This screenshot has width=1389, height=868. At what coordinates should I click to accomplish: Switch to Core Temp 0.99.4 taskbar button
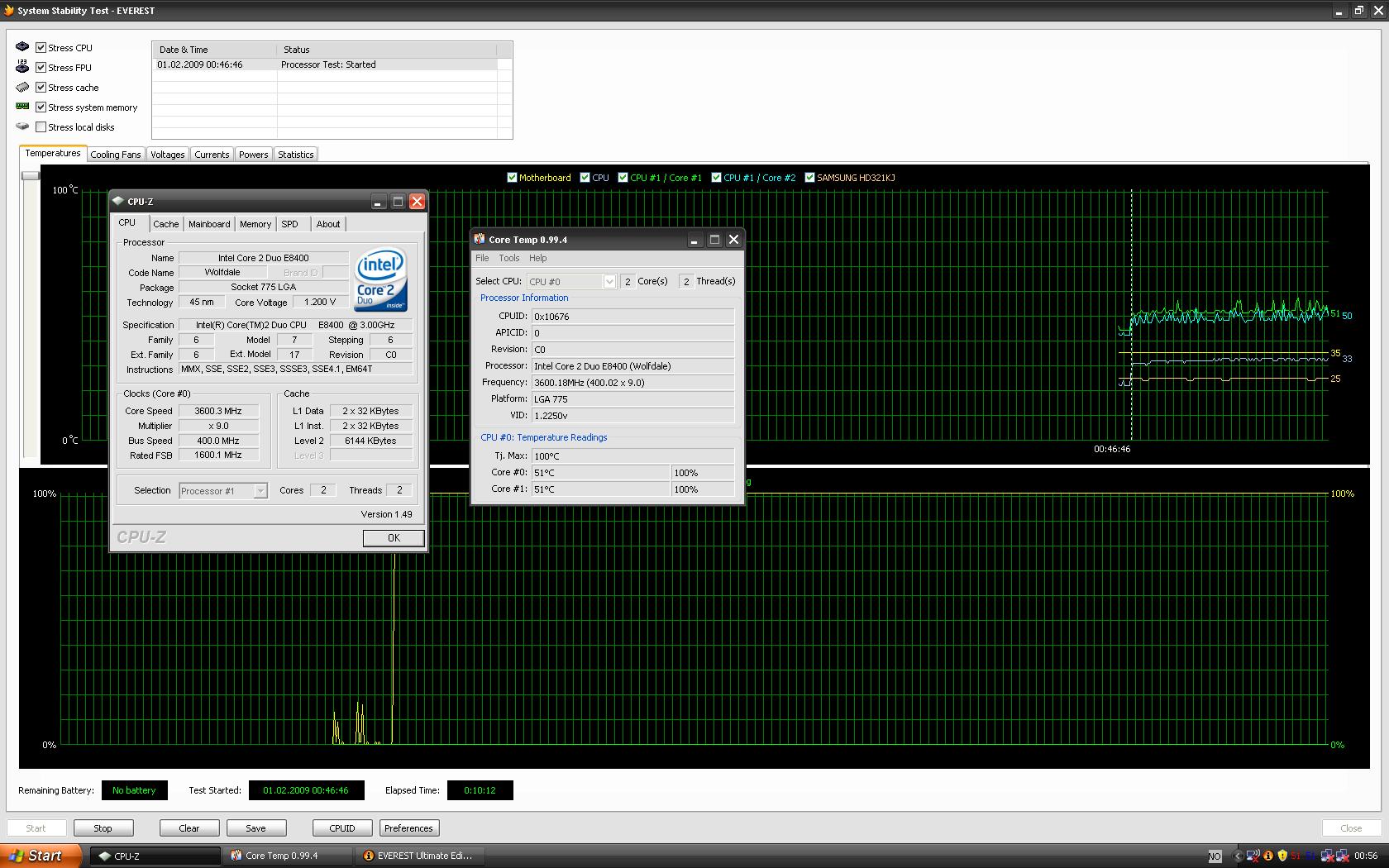tap(288, 856)
